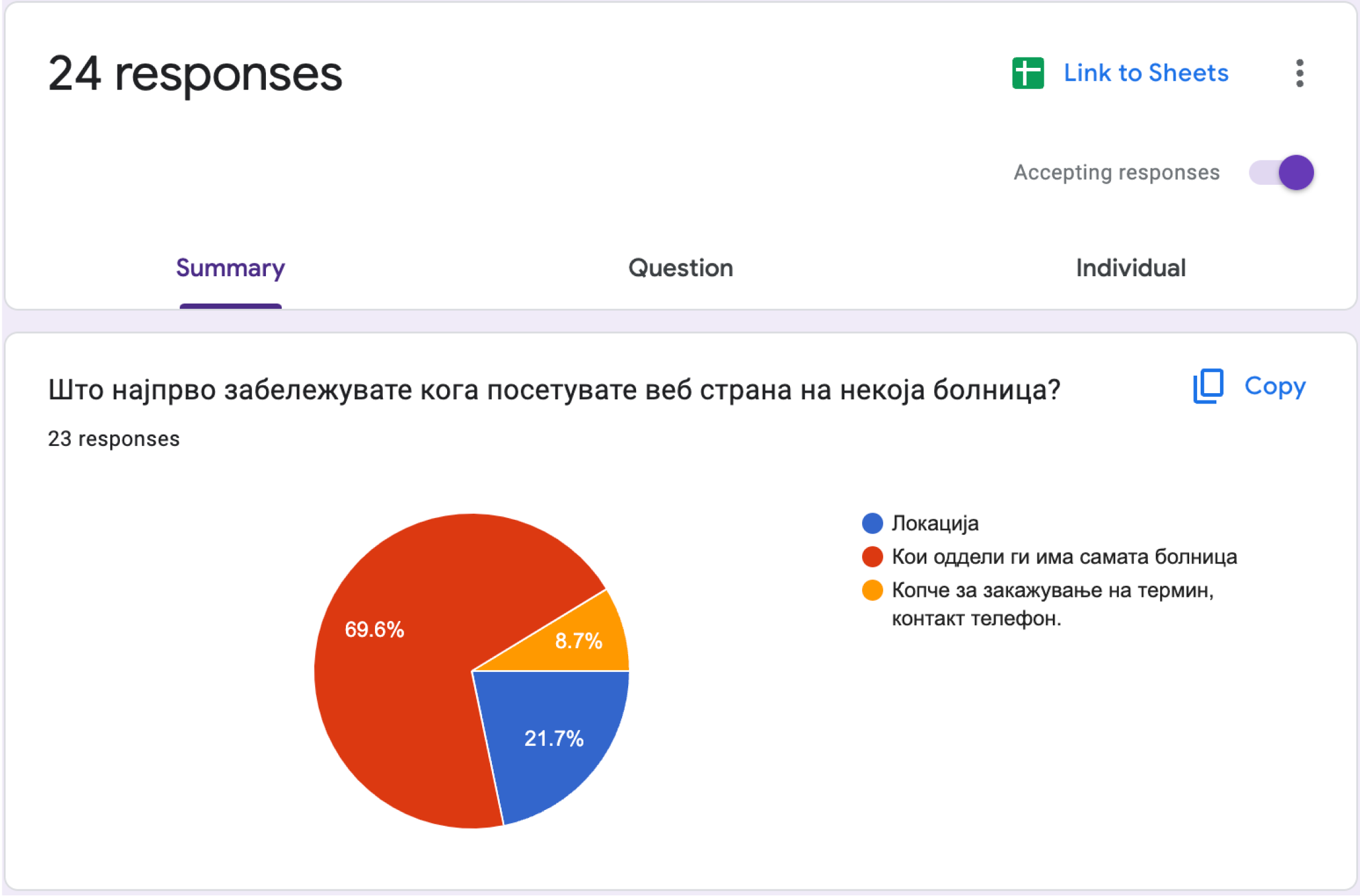The height and width of the screenshot is (896, 1360).
Task: Open the three-dot more options menu
Action: [x=1299, y=73]
